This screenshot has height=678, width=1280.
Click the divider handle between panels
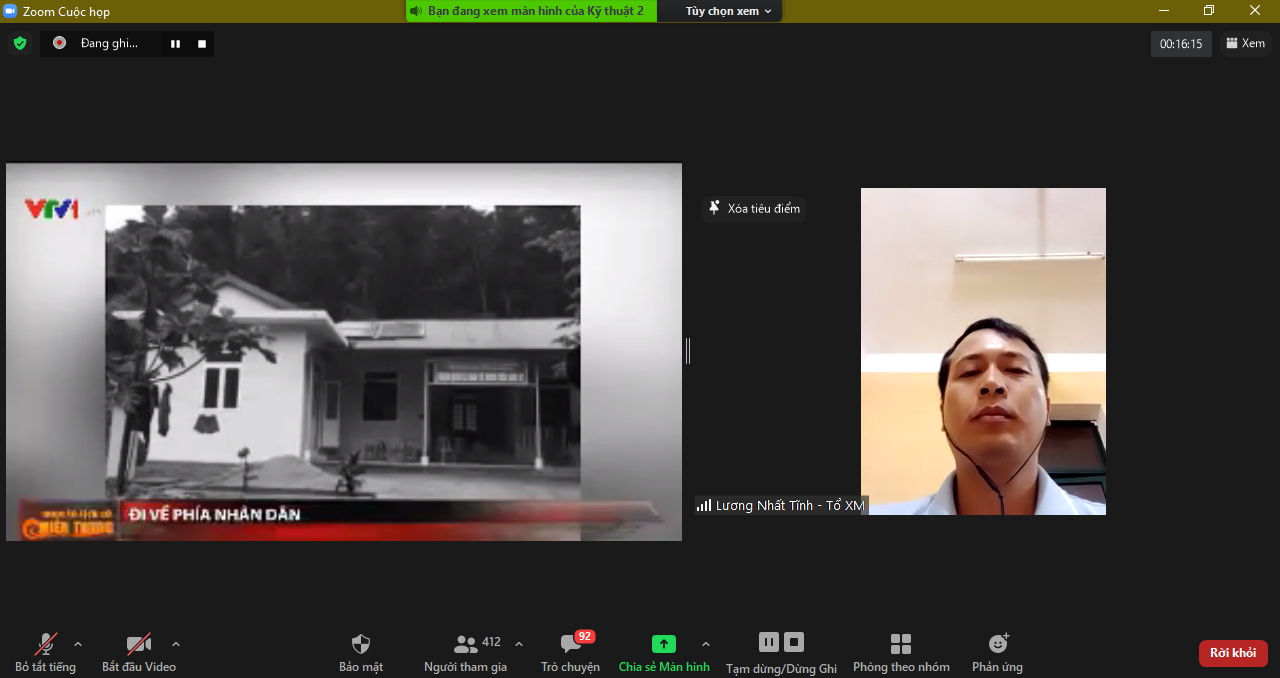(688, 351)
